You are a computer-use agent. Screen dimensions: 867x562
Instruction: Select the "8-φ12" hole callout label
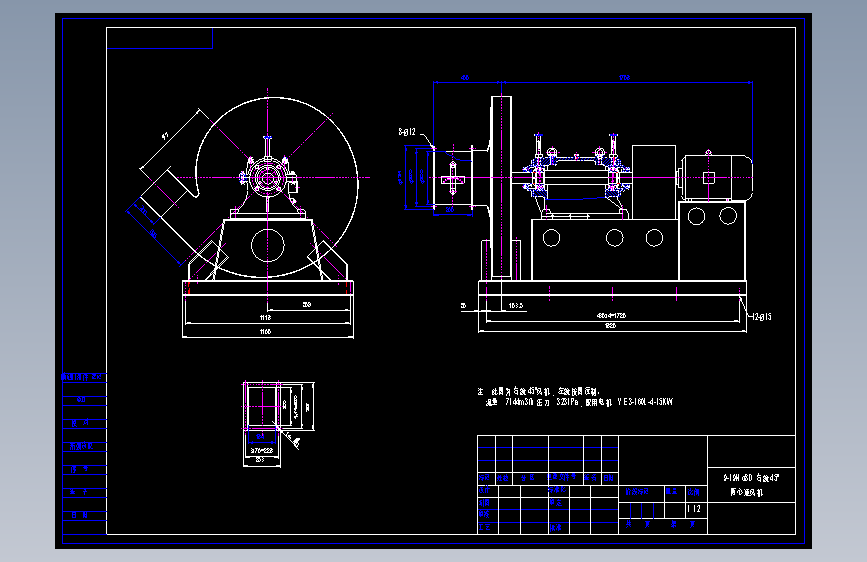[406, 132]
